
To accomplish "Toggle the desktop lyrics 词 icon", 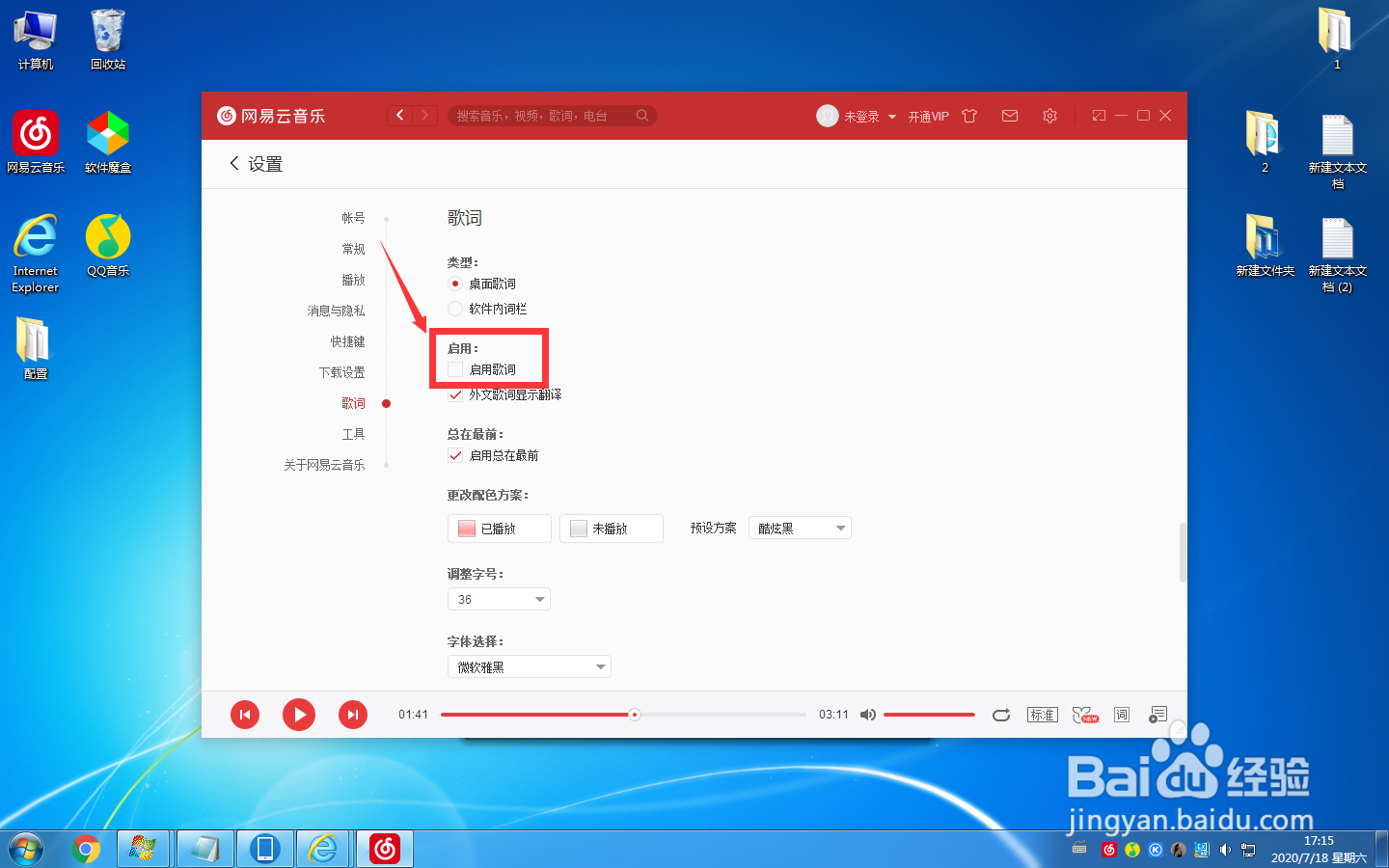I will tap(1122, 715).
